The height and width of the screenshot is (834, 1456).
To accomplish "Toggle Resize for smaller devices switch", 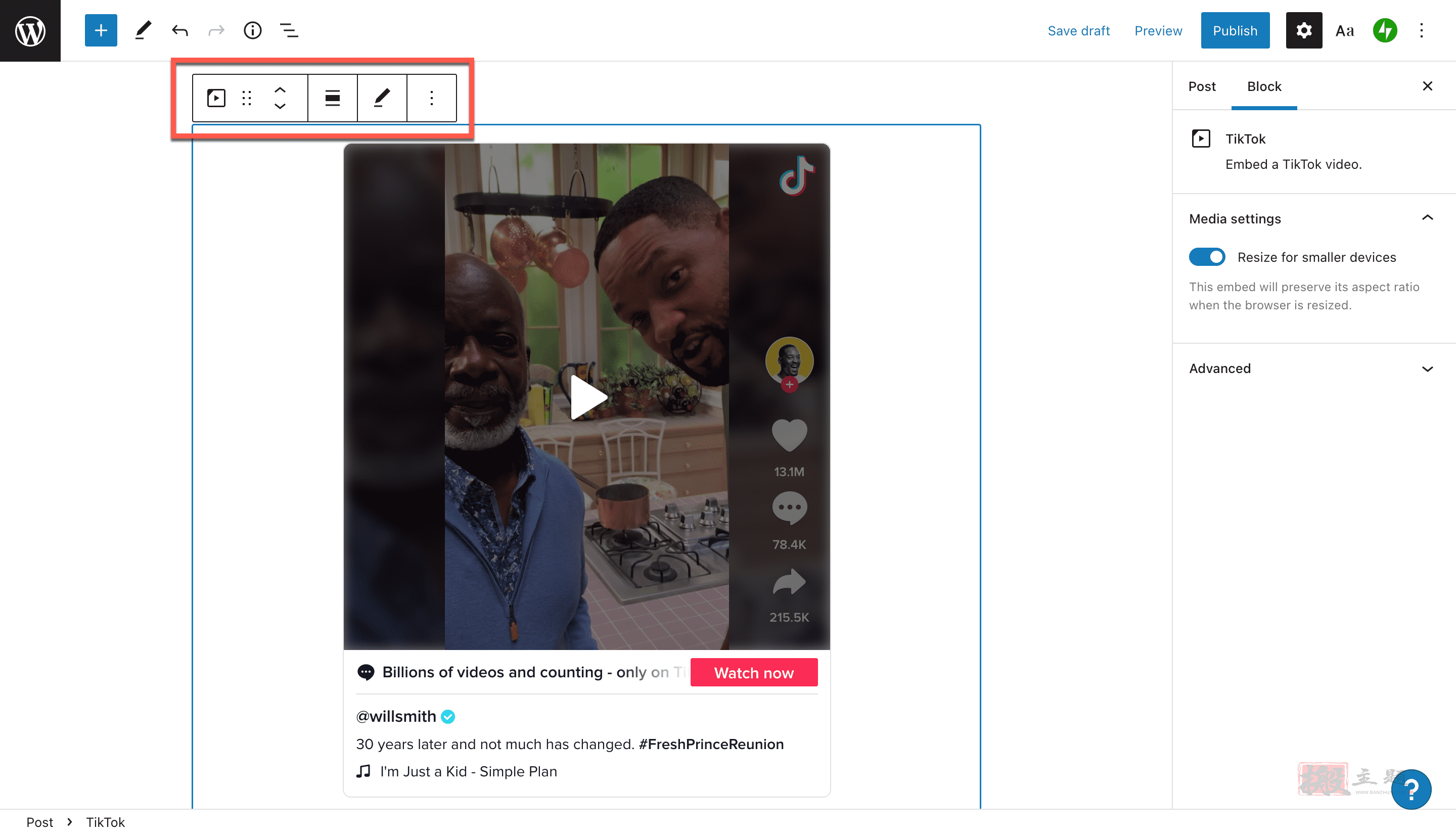I will [x=1207, y=257].
